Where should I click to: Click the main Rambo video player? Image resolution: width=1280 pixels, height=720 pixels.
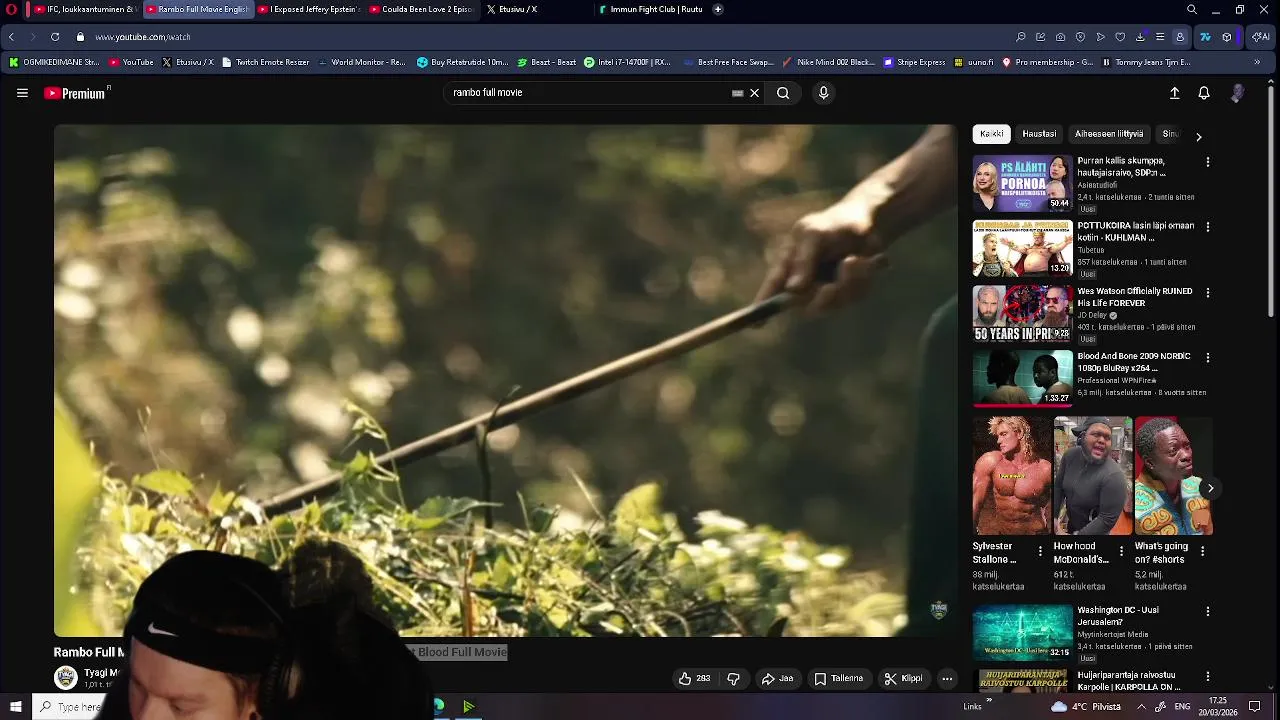[x=505, y=380]
